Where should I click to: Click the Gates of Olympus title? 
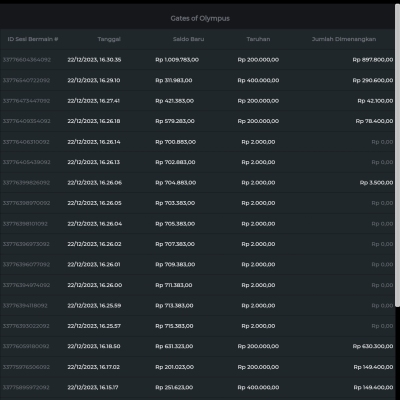tap(200, 18)
